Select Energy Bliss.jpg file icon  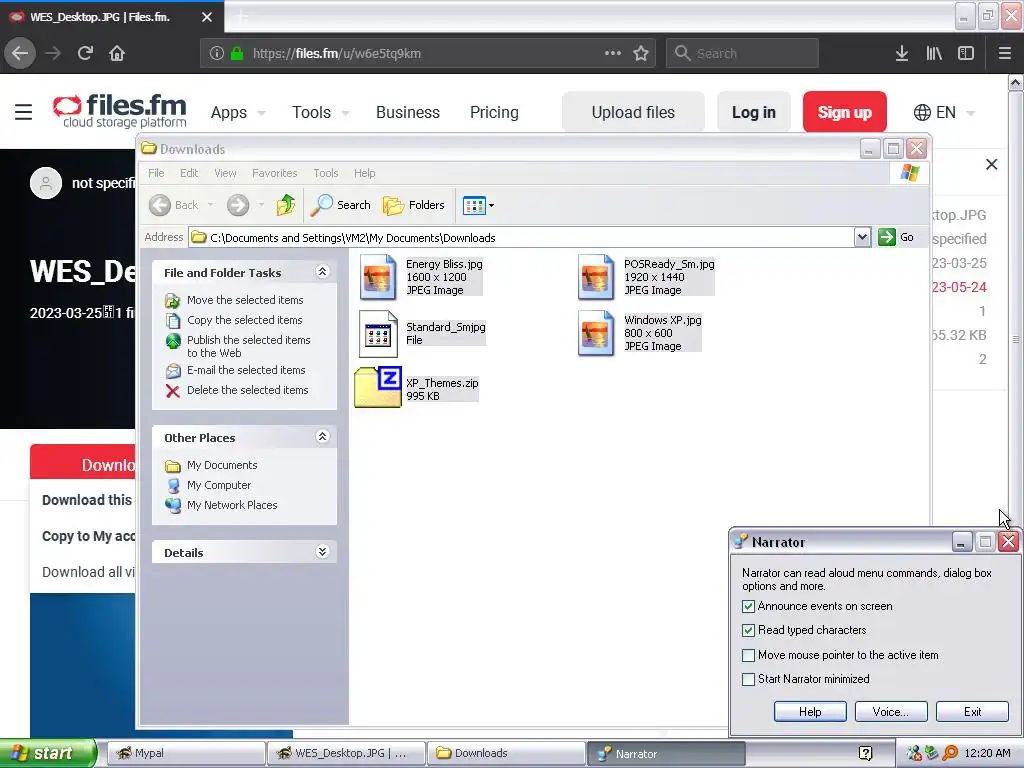point(378,277)
